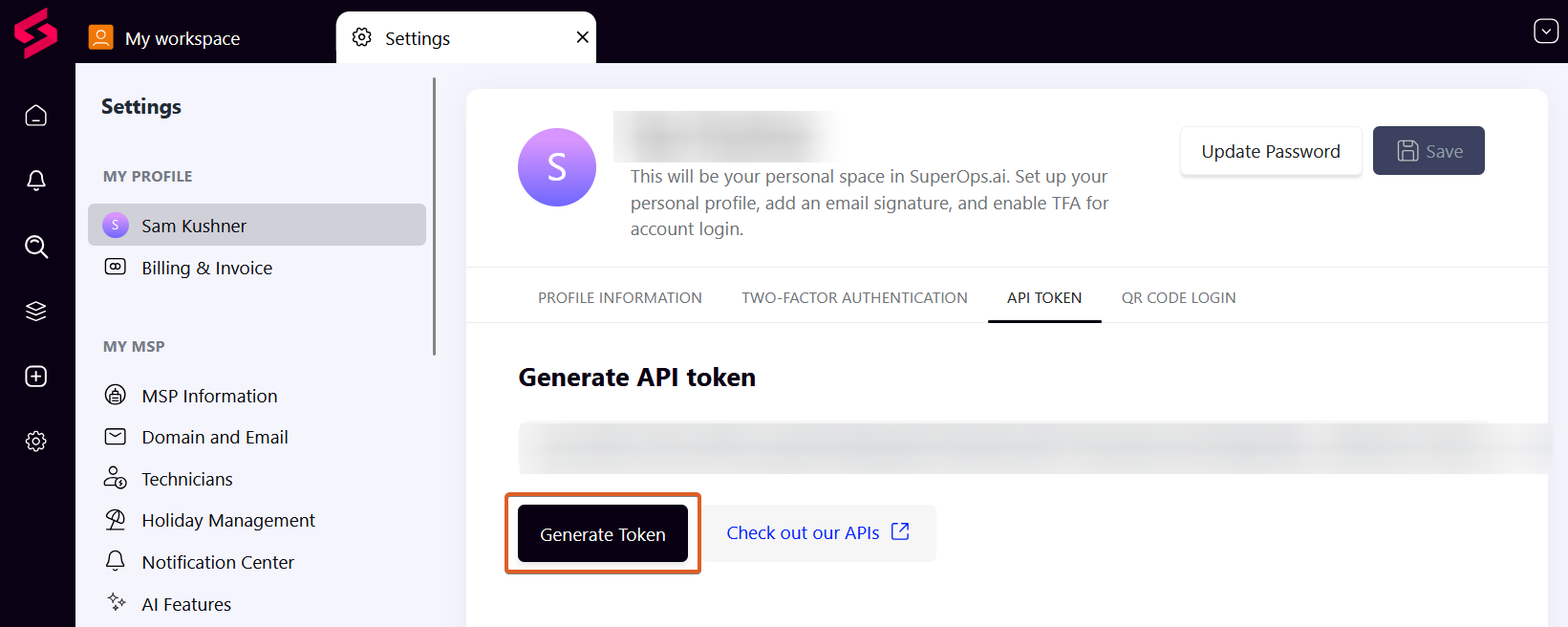Viewport: 1568px width, 627px height.
Task: Click the Generate Token button
Action: click(602, 533)
